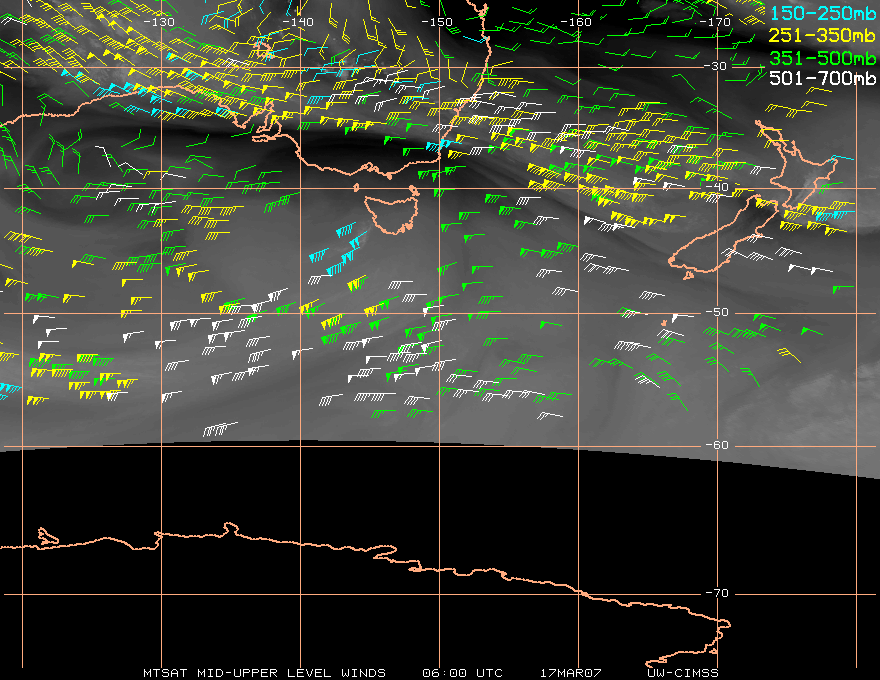Click the yellow 251-350mb legend label
This screenshot has height=680, width=880.
[x=822, y=35]
